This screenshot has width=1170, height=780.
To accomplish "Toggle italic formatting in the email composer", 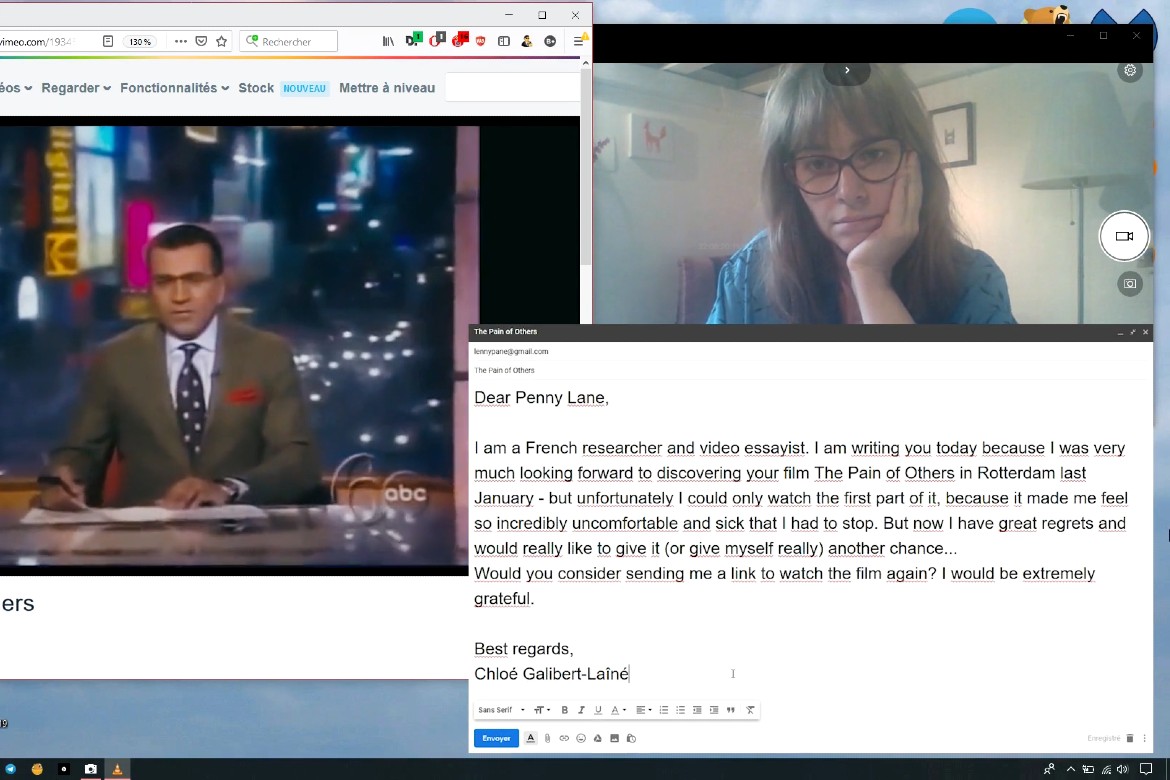I will [581, 710].
